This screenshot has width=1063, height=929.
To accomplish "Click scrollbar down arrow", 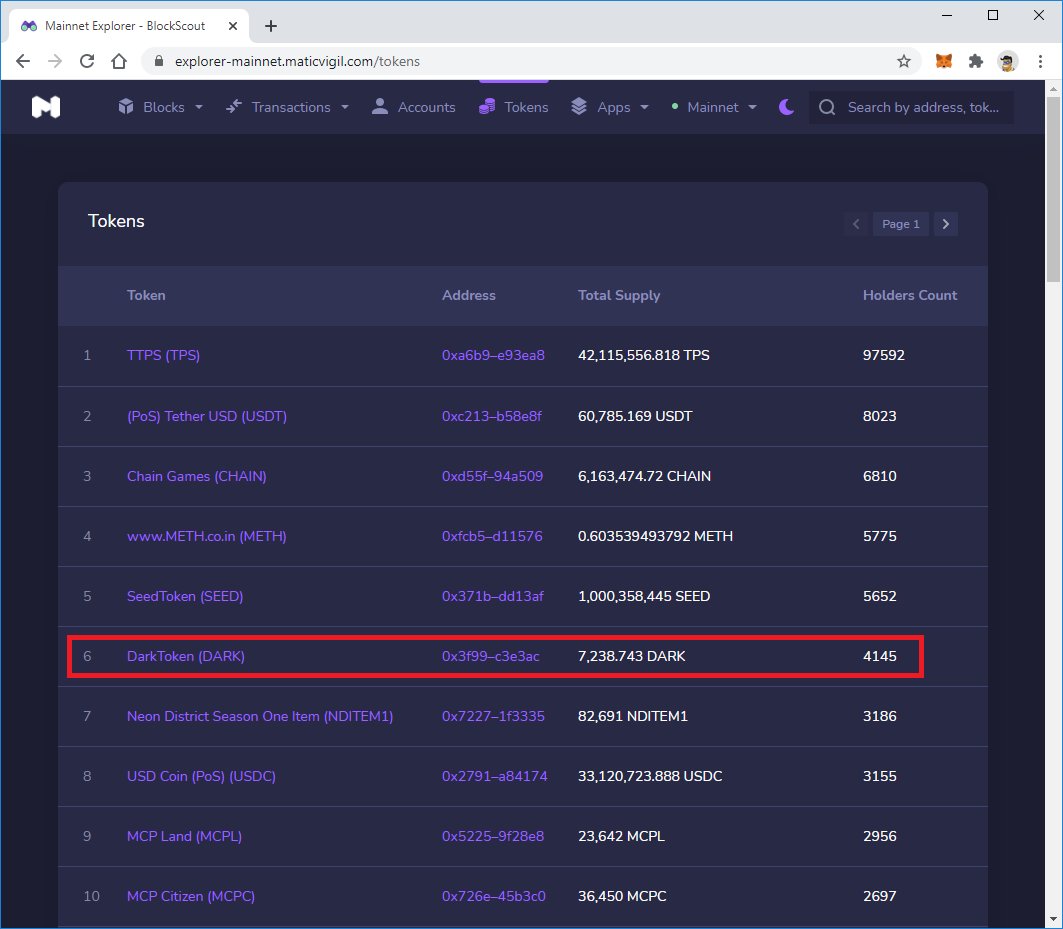I will (x=1053, y=920).
